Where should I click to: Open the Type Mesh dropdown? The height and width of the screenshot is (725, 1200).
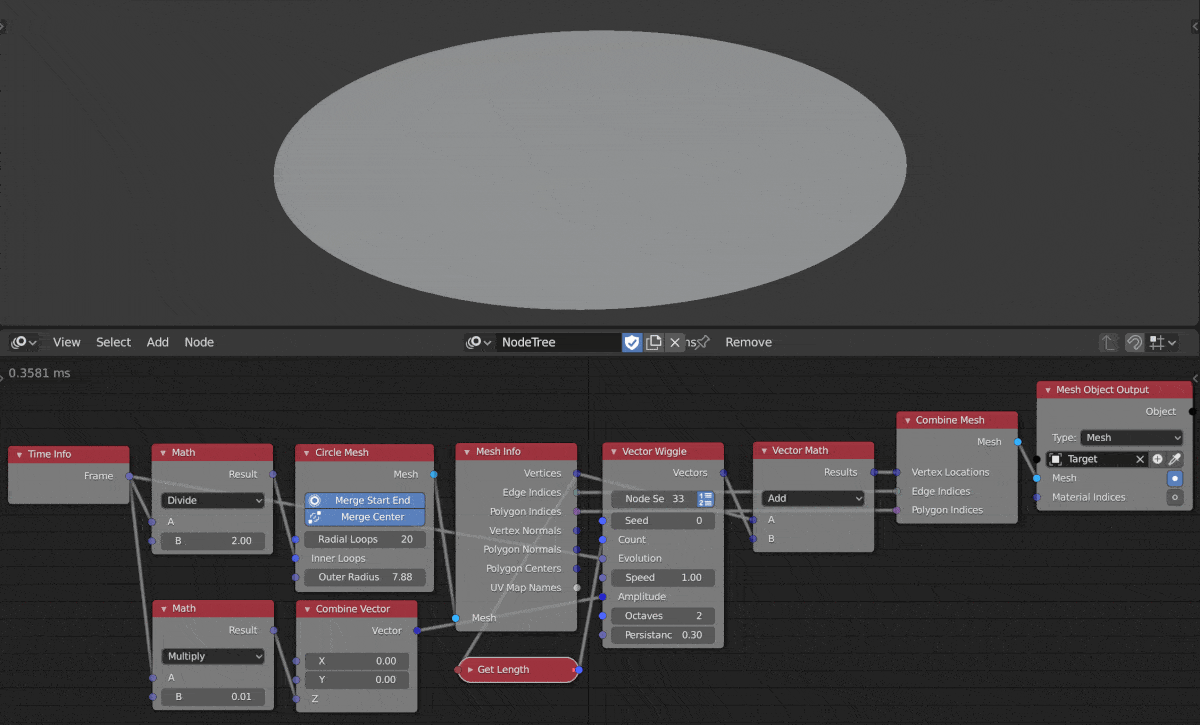(1133, 437)
